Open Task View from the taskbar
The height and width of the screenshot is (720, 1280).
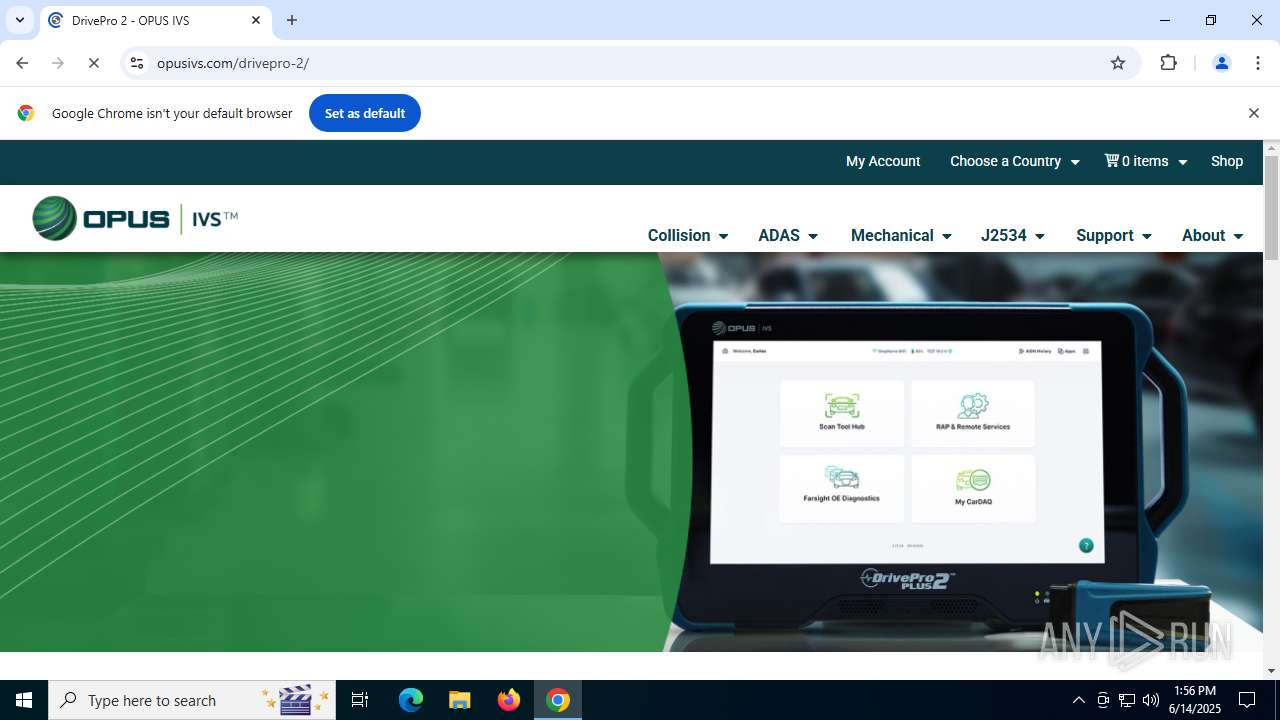[x=360, y=700]
